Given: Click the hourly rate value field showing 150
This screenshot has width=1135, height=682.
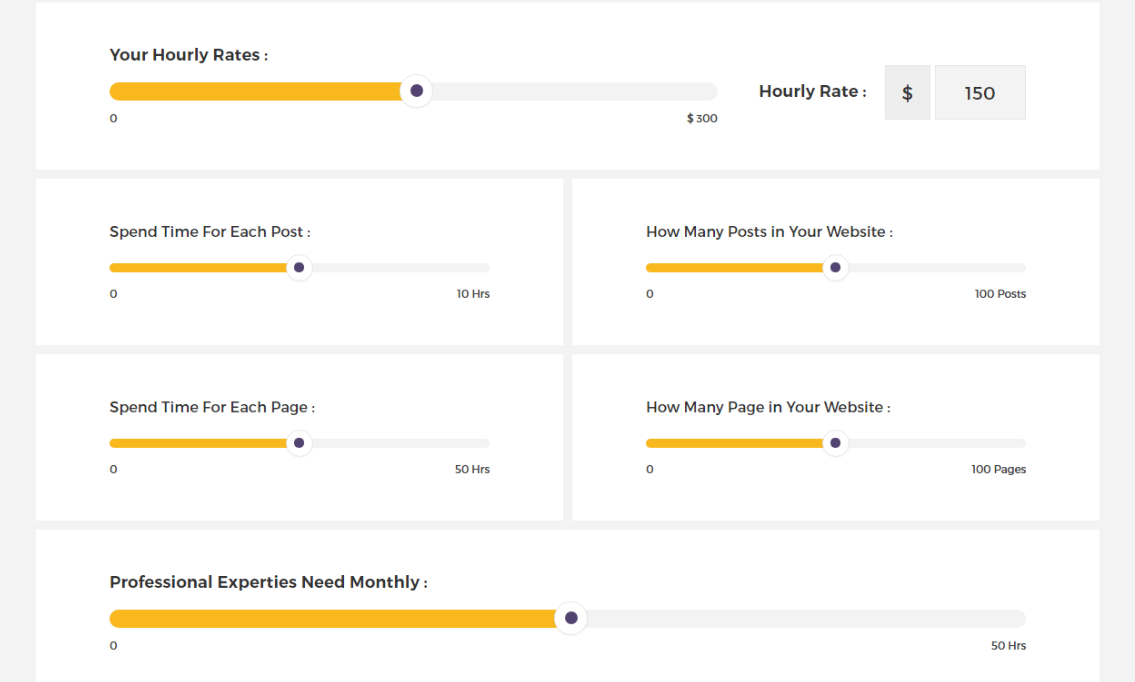Looking at the screenshot, I should pyautogui.click(x=979, y=92).
